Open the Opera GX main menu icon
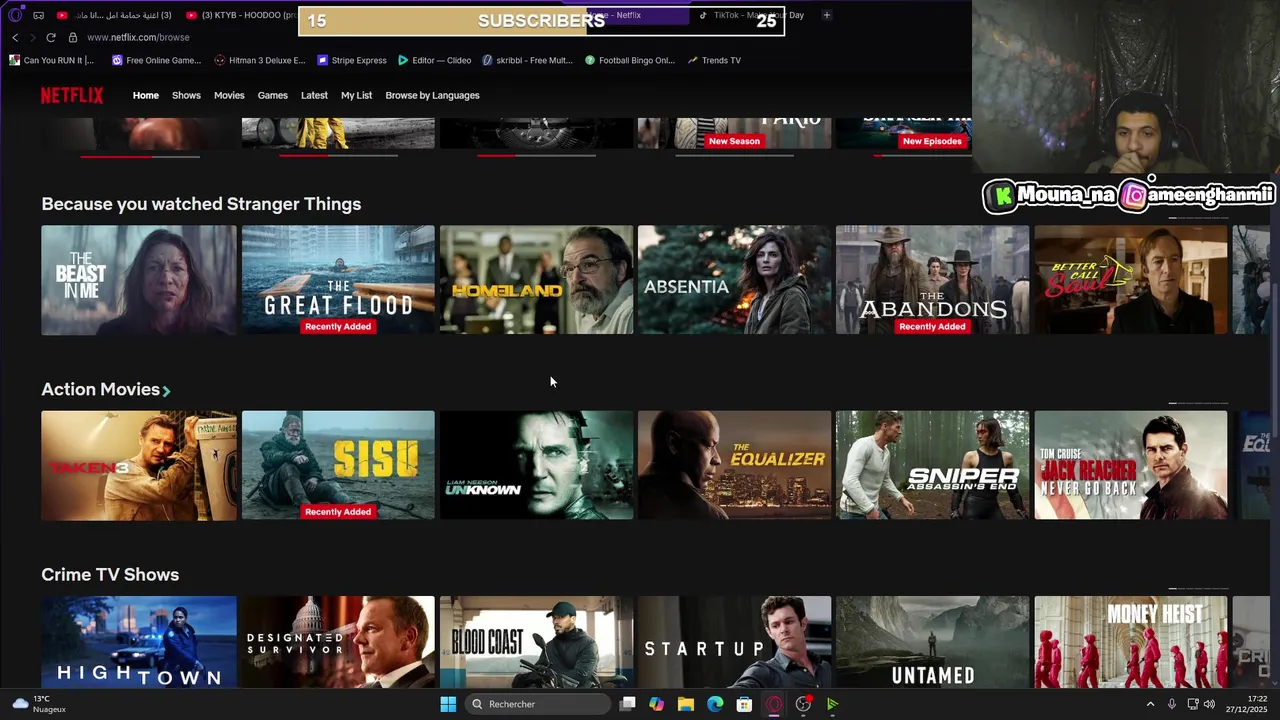The image size is (1280, 720). pyautogui.click(x=15, y=15)
